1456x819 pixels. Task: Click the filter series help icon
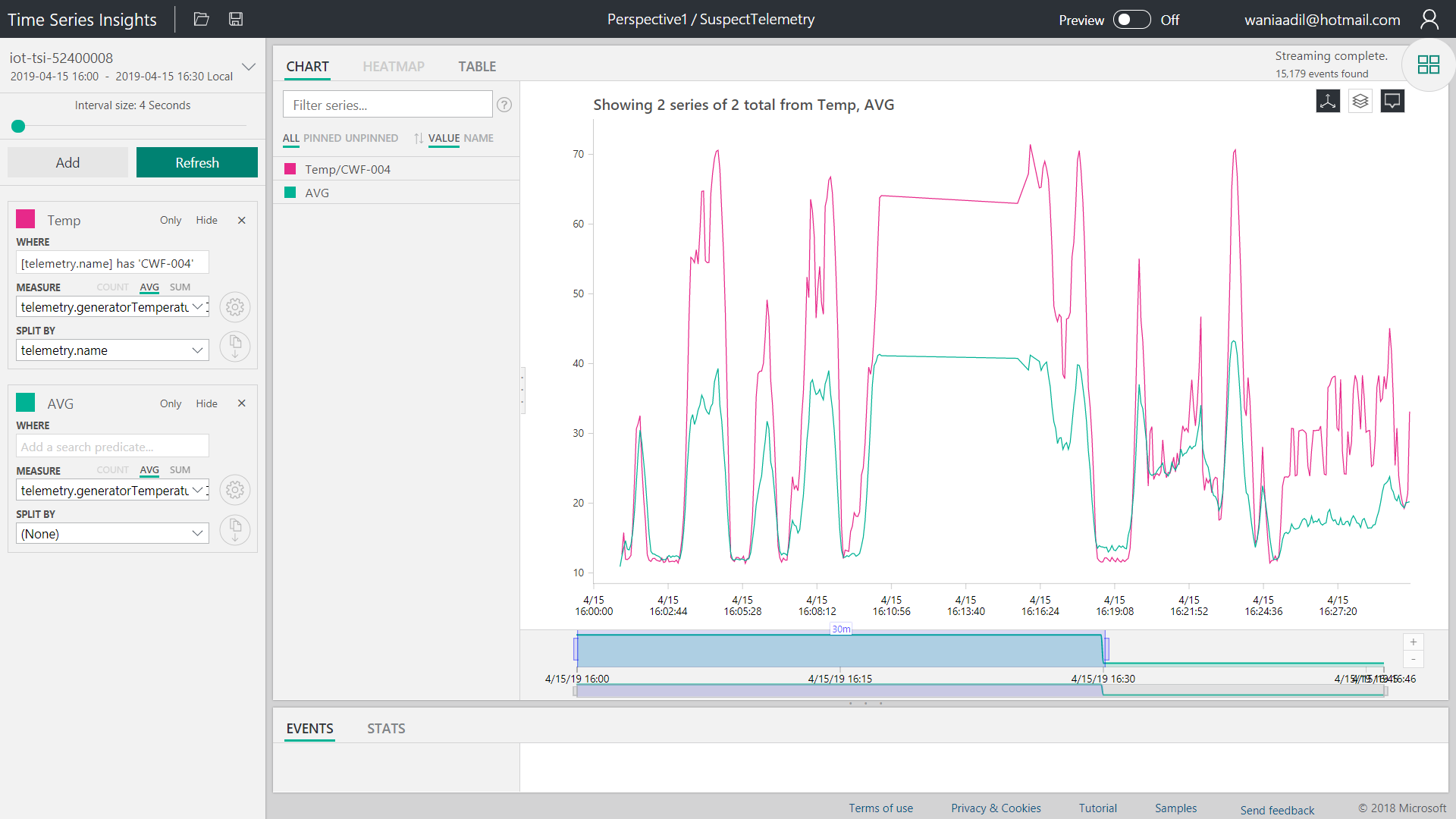(504, 105)
